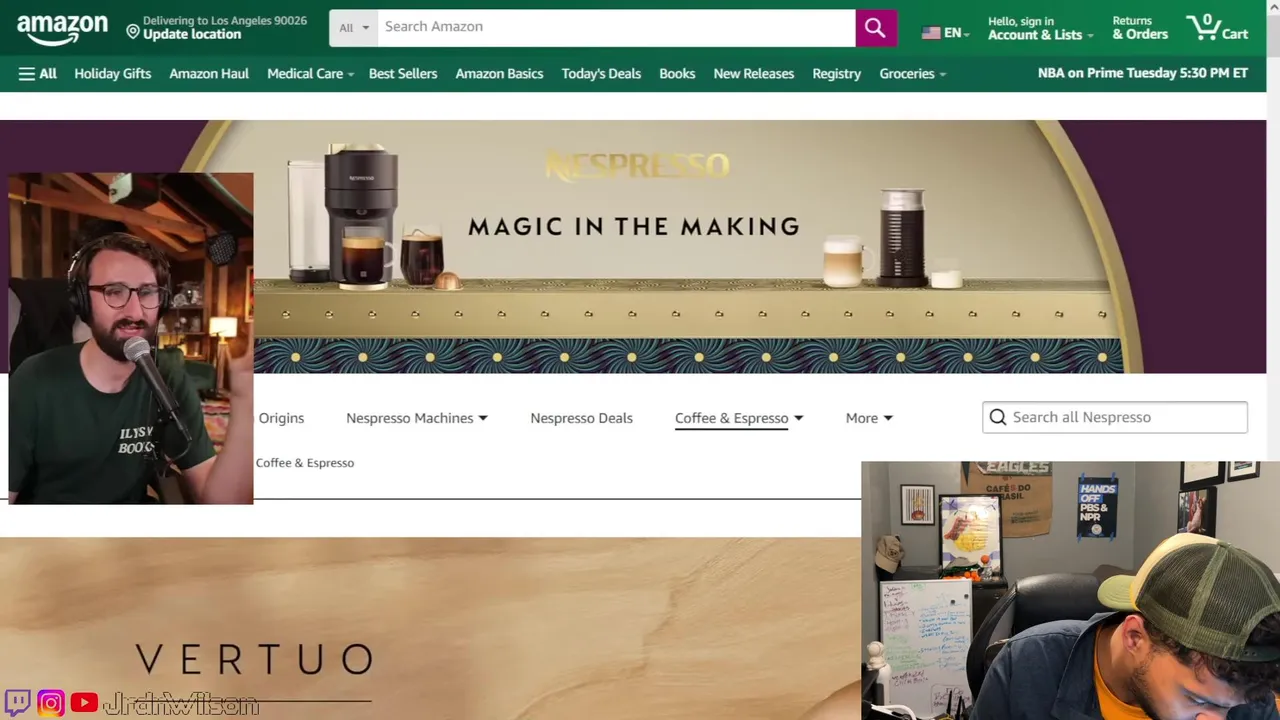This screenshot has height=720, width=1280.
Task: Open Today's Deals
Action: pos(601,74)
